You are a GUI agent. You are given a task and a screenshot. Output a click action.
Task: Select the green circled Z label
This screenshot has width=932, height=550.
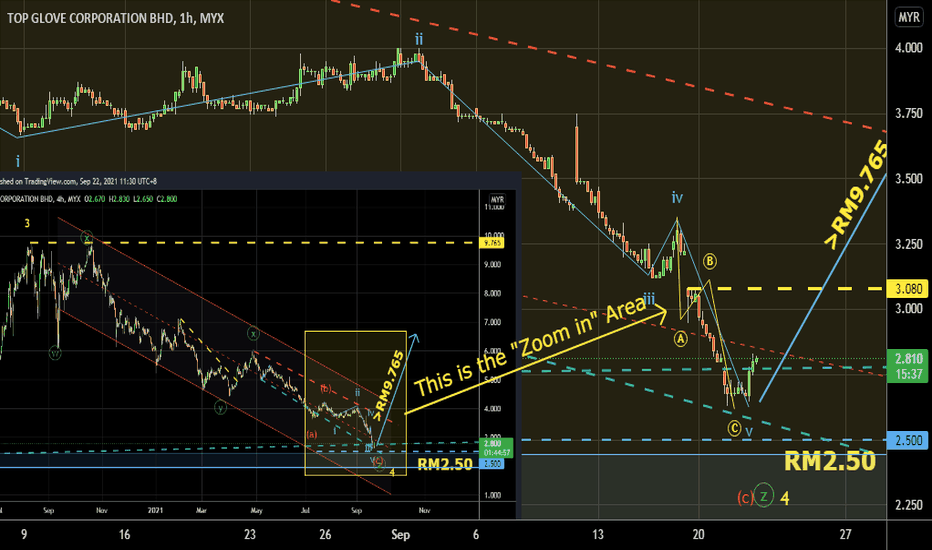[x=764, y=495]
